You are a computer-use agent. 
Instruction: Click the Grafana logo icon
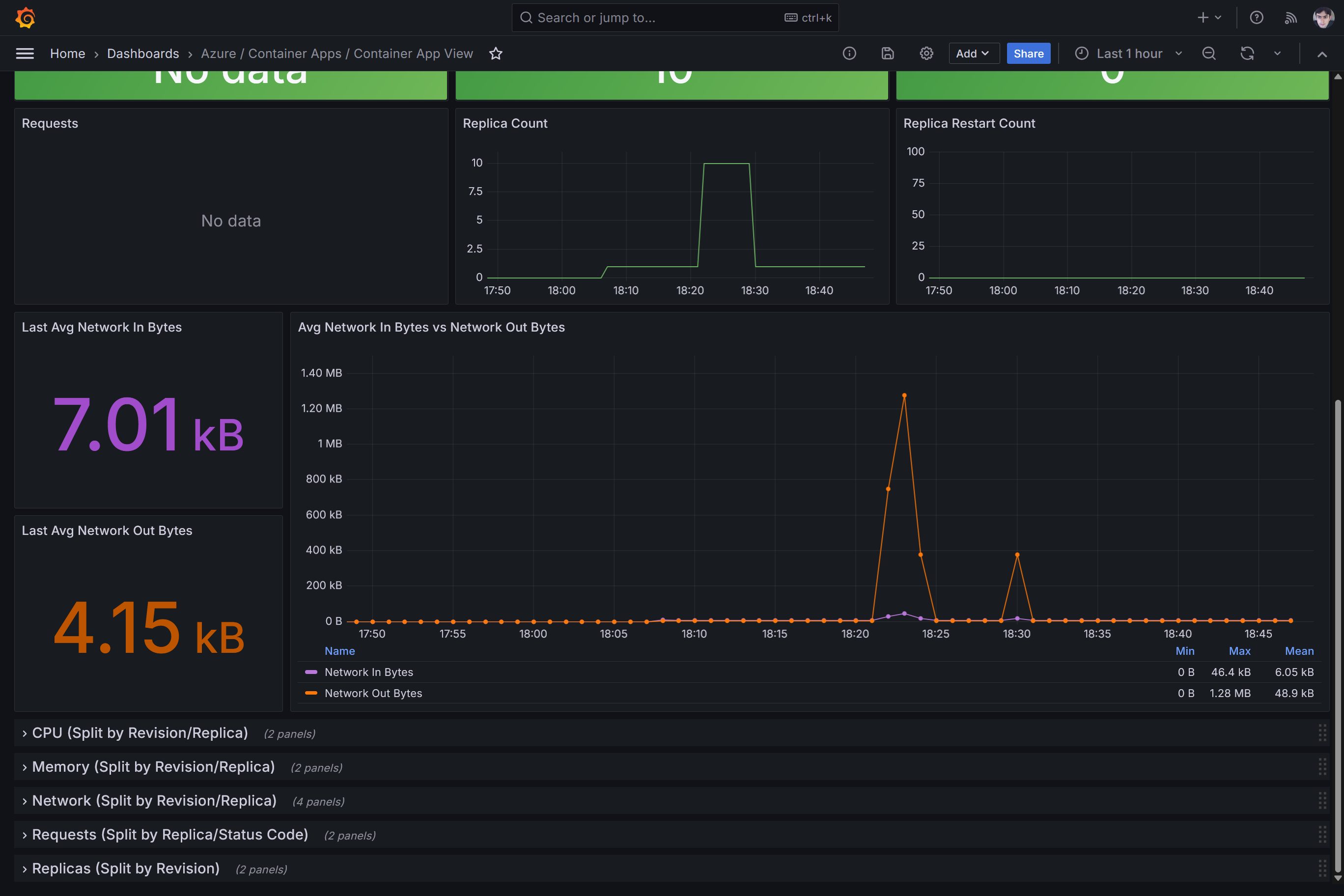pos(25,18)
